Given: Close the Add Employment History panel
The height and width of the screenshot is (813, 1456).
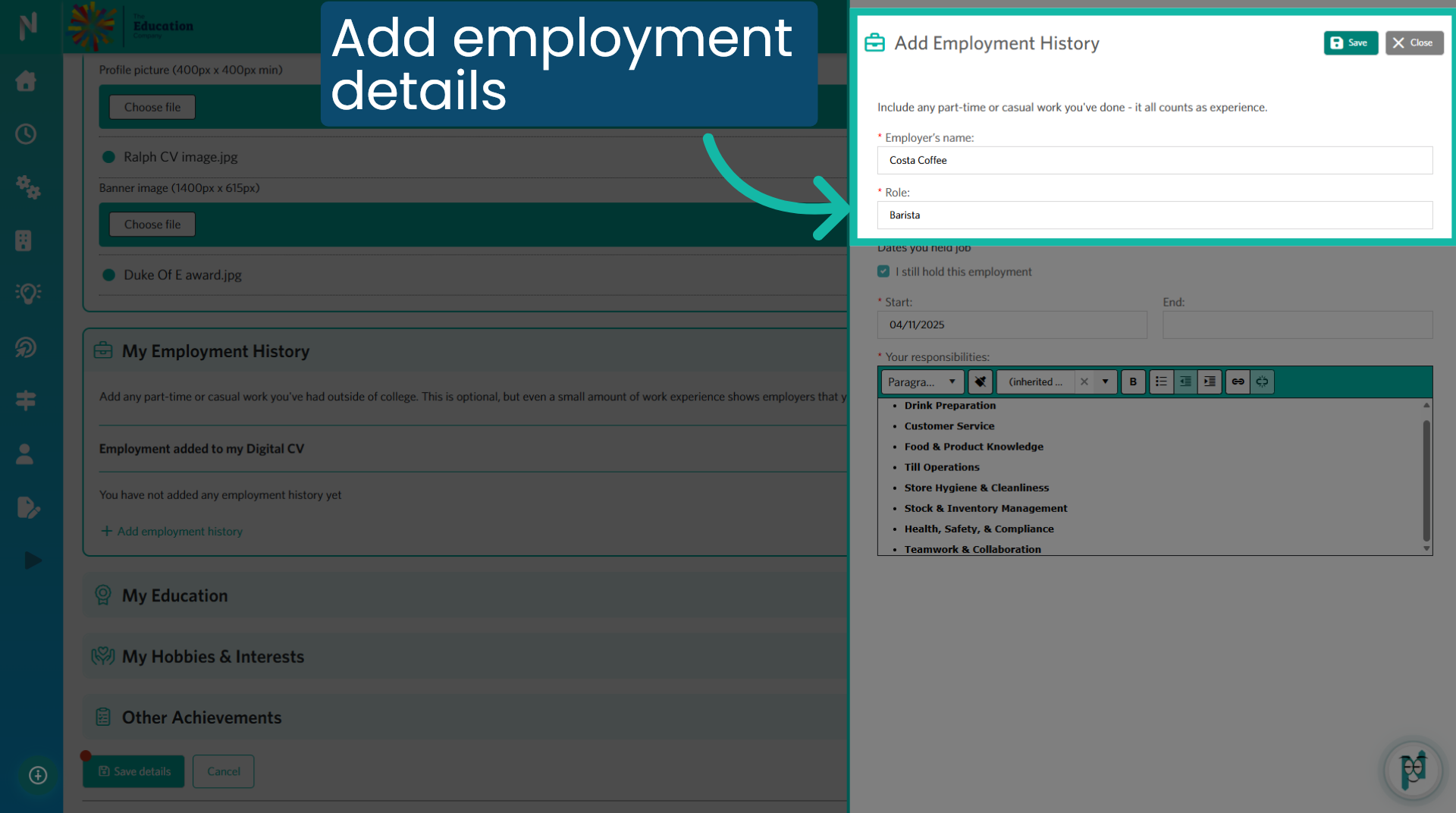Looking at the screenshot, I should tap(1414, 42).
